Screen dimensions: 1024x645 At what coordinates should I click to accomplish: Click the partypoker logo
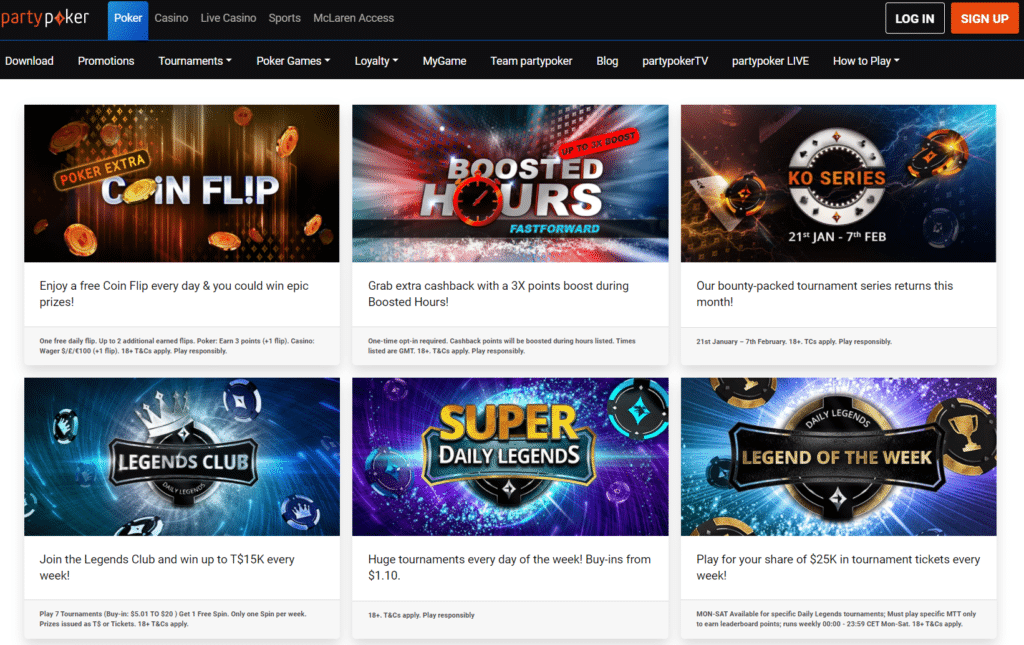45,18
